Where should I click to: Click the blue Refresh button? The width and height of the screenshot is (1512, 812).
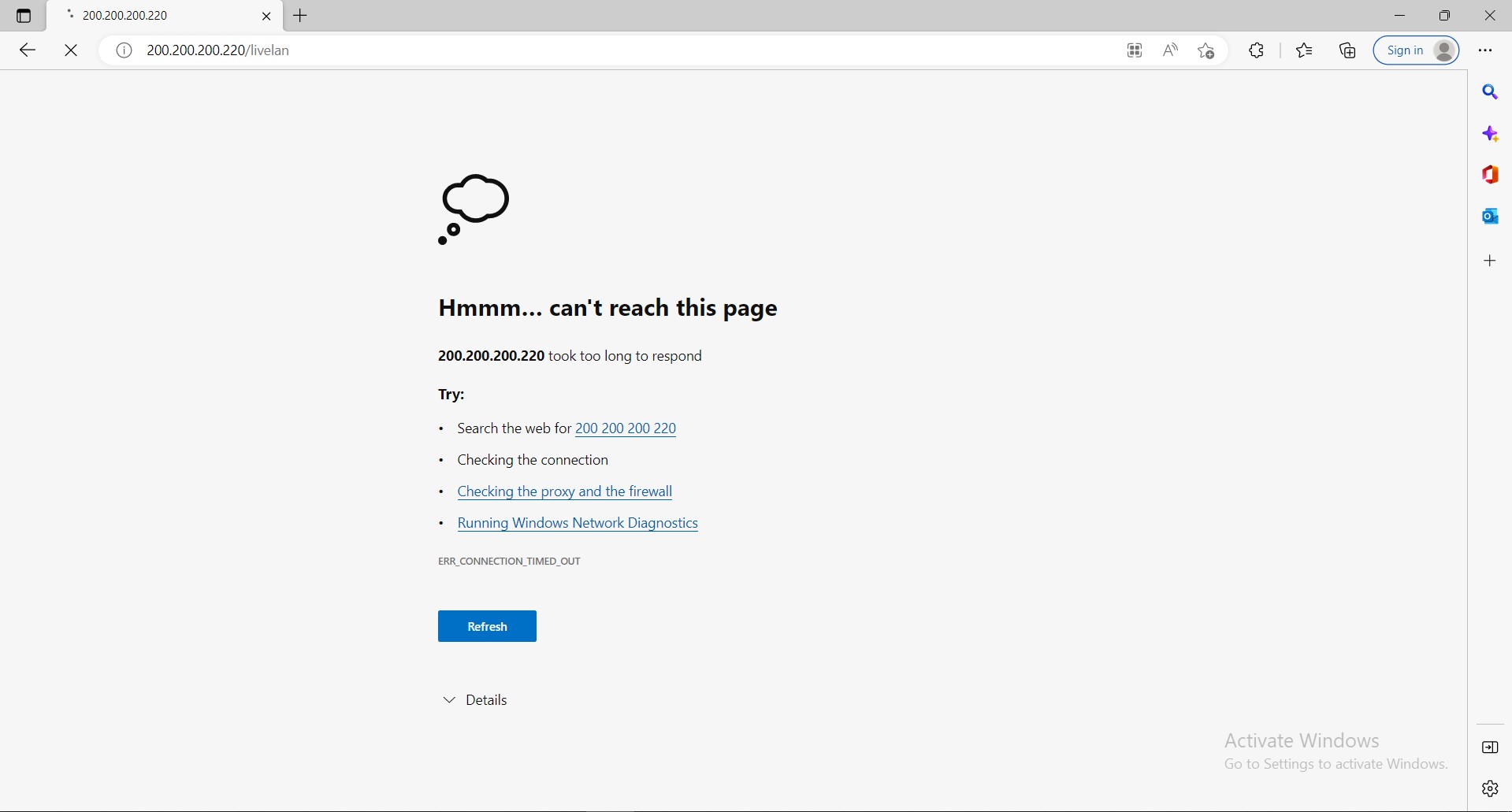click(x=487, y=626)
